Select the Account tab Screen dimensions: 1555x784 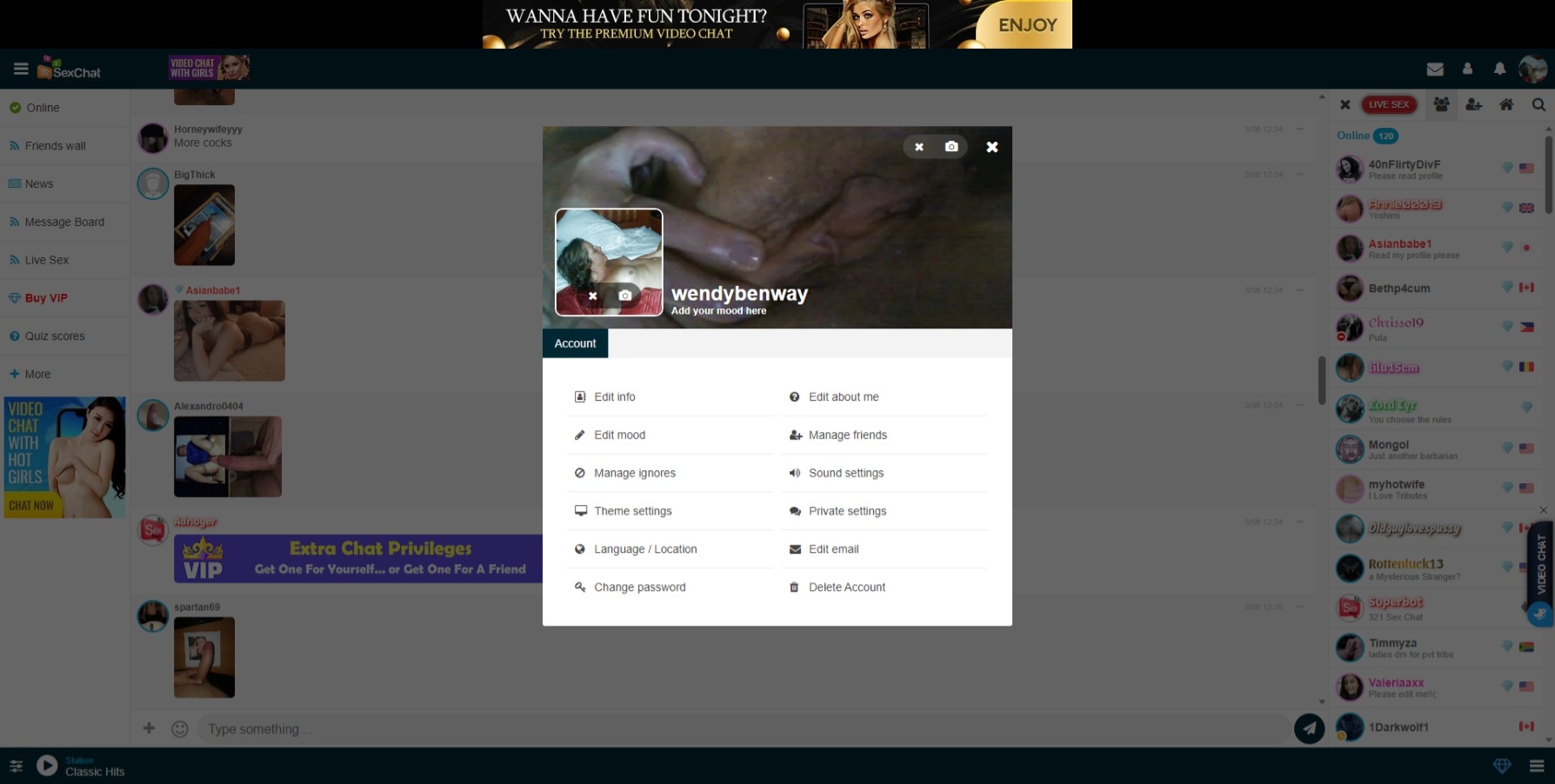coord(575,343)
